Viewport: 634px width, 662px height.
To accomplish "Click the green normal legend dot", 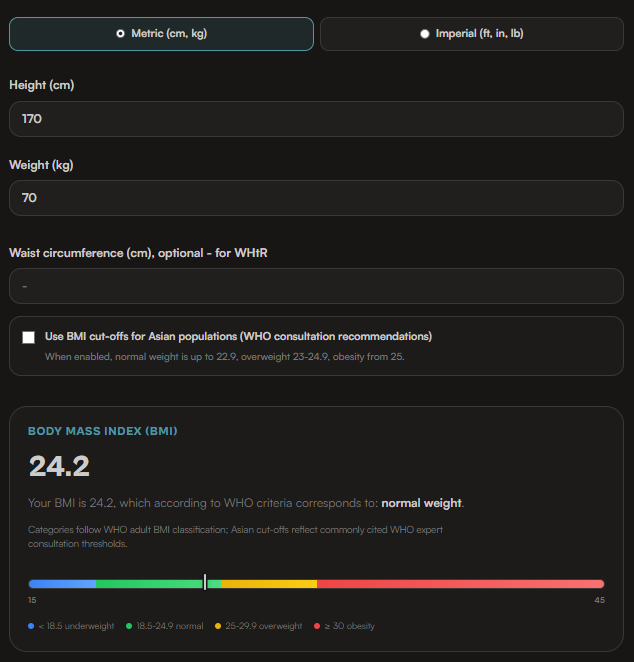I will (129, 626).
